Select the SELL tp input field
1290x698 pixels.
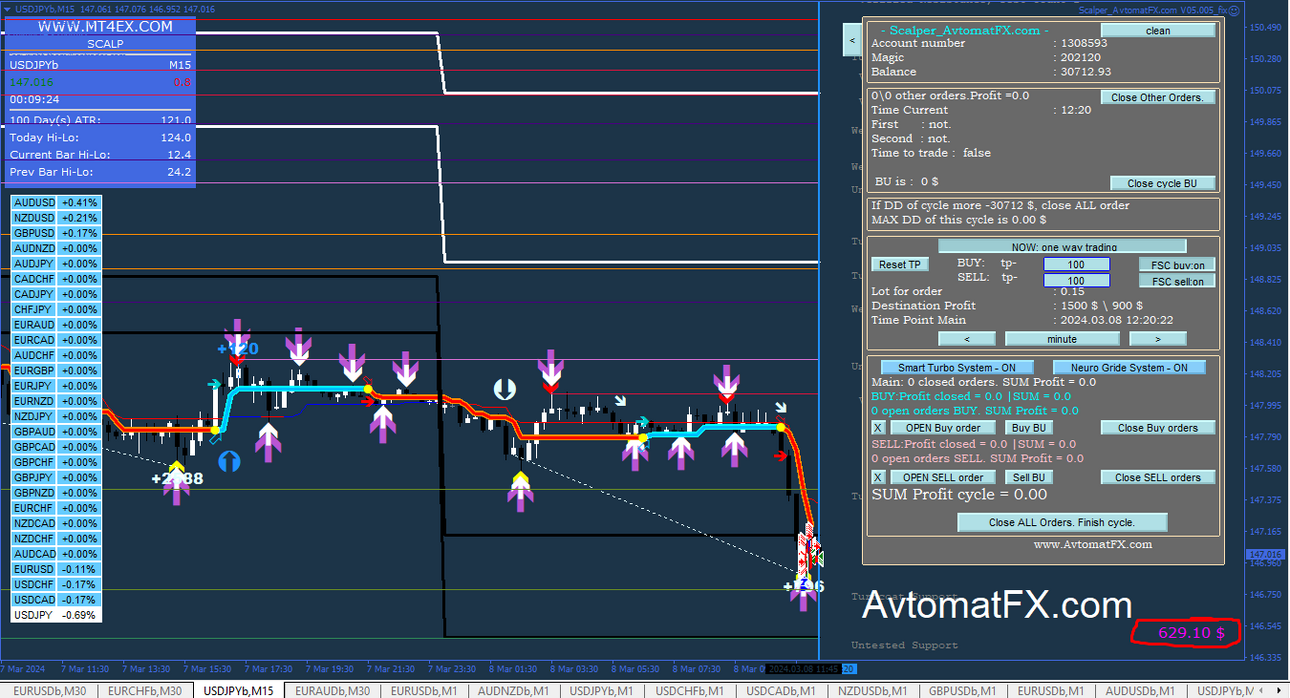pyautogui.click(x=1076, y=281)
